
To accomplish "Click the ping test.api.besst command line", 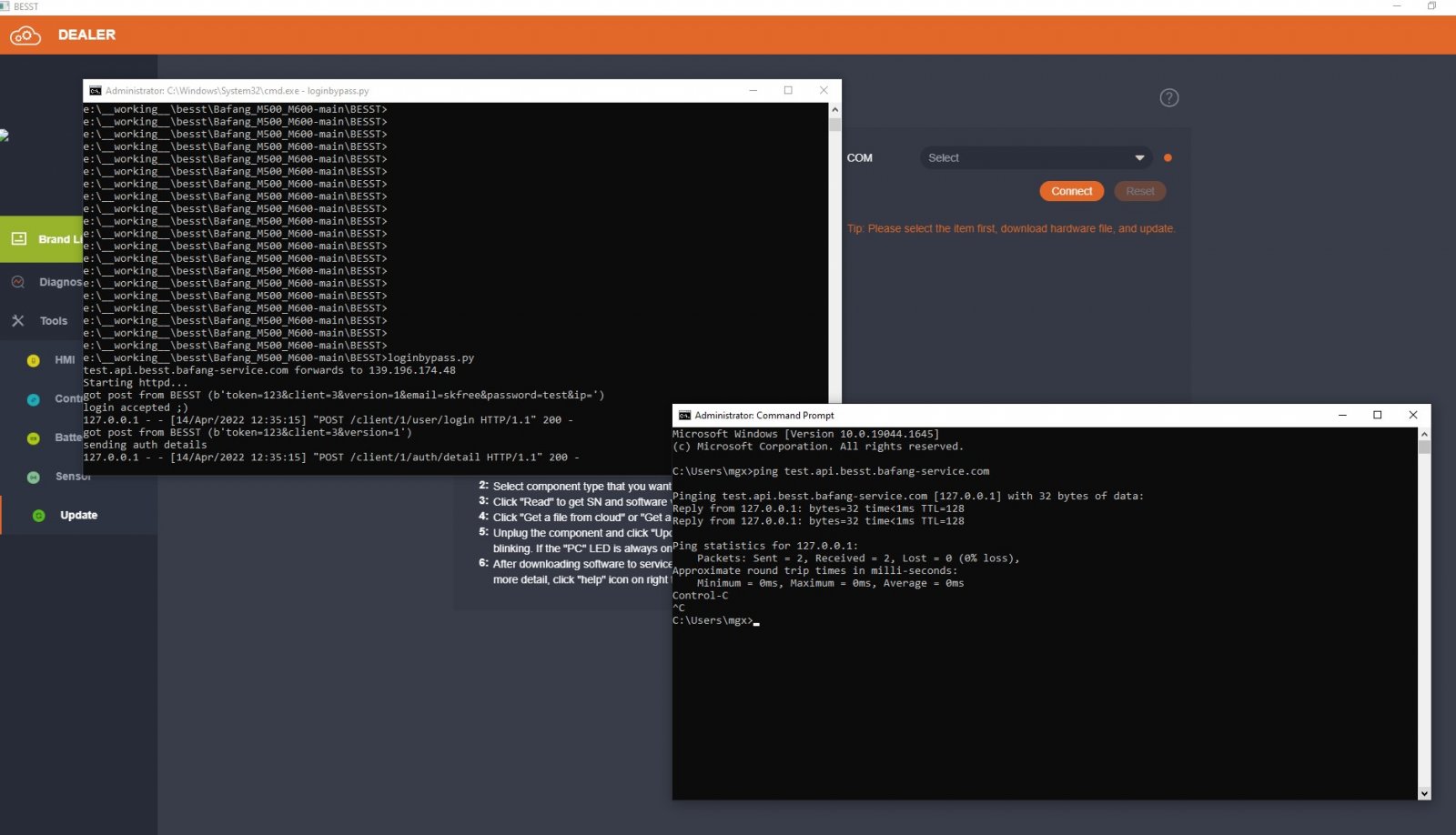I will [831, 471].
